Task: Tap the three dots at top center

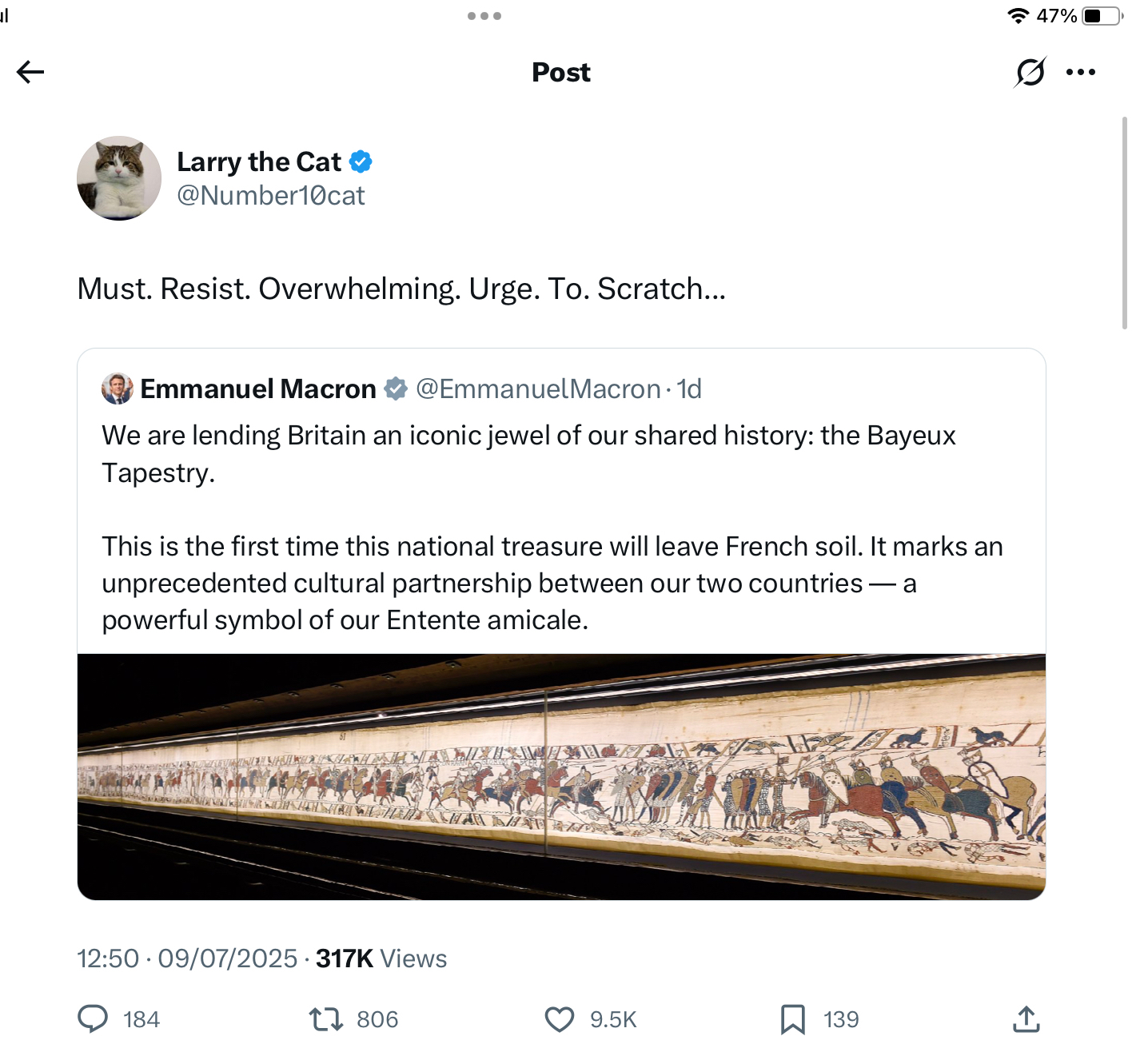Action: click(484, 16)
